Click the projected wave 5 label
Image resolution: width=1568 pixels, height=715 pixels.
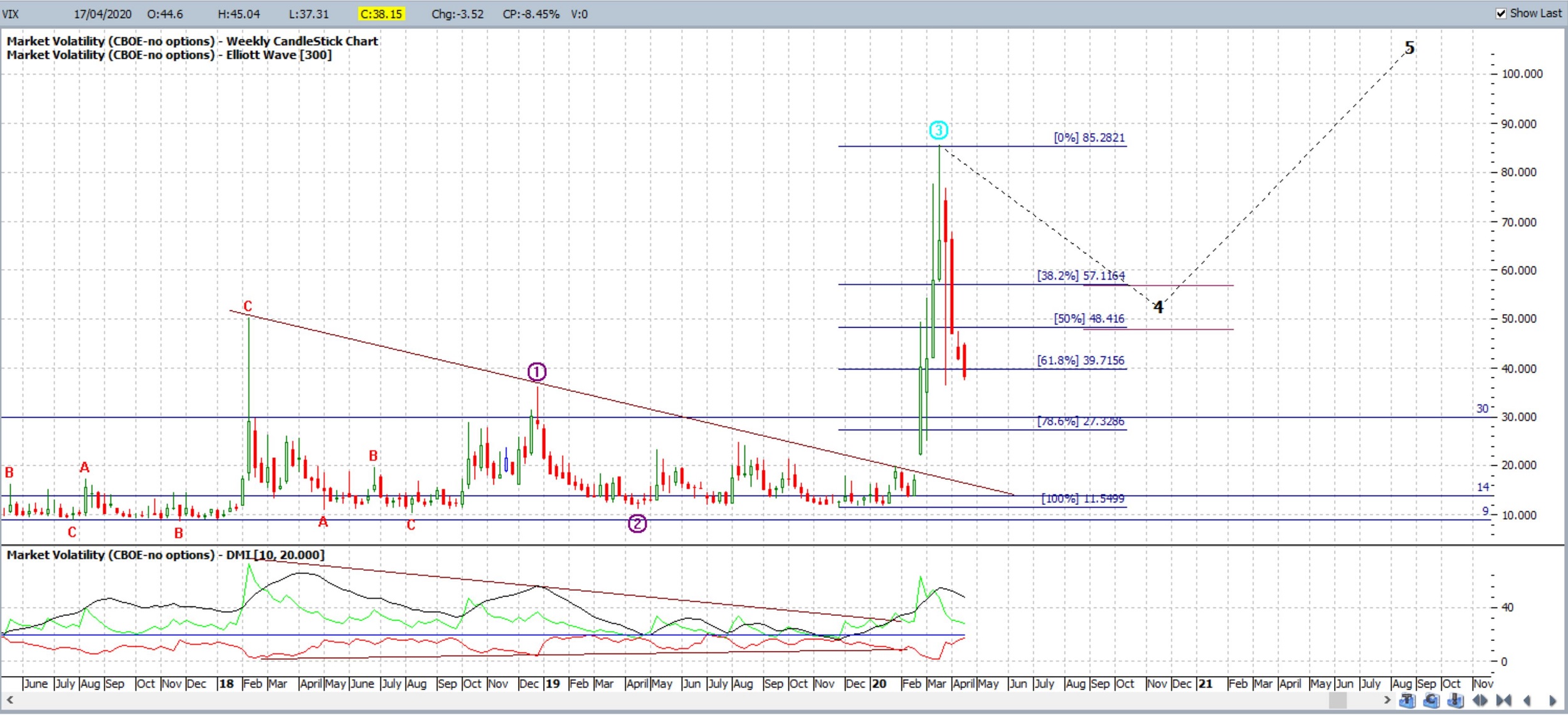coord(1409,48)
